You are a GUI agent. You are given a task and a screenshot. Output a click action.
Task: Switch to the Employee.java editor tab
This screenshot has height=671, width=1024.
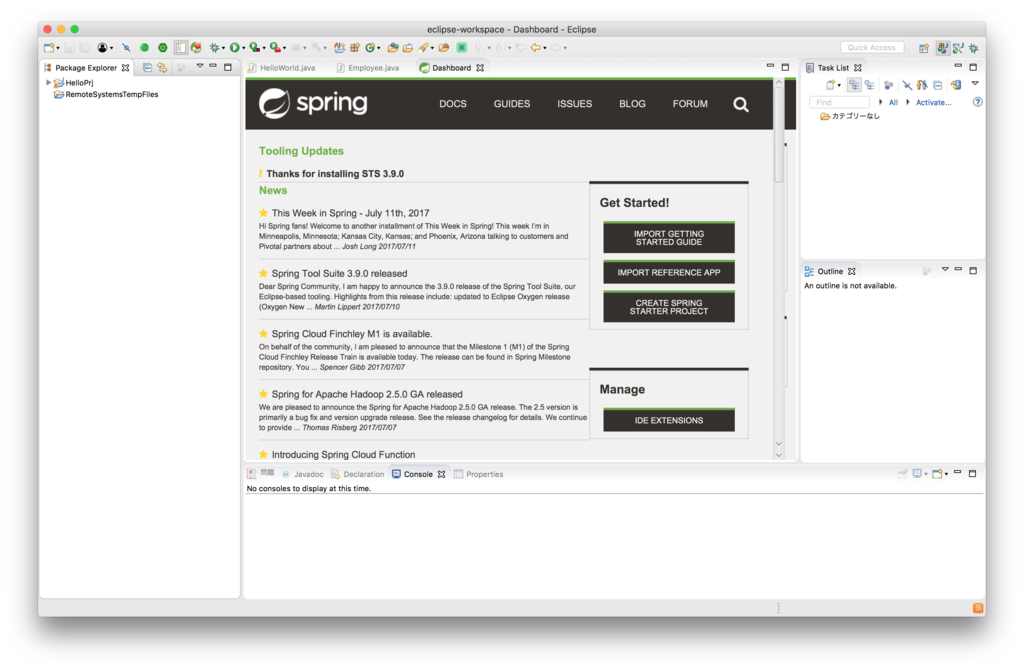(x=368, y=67)
